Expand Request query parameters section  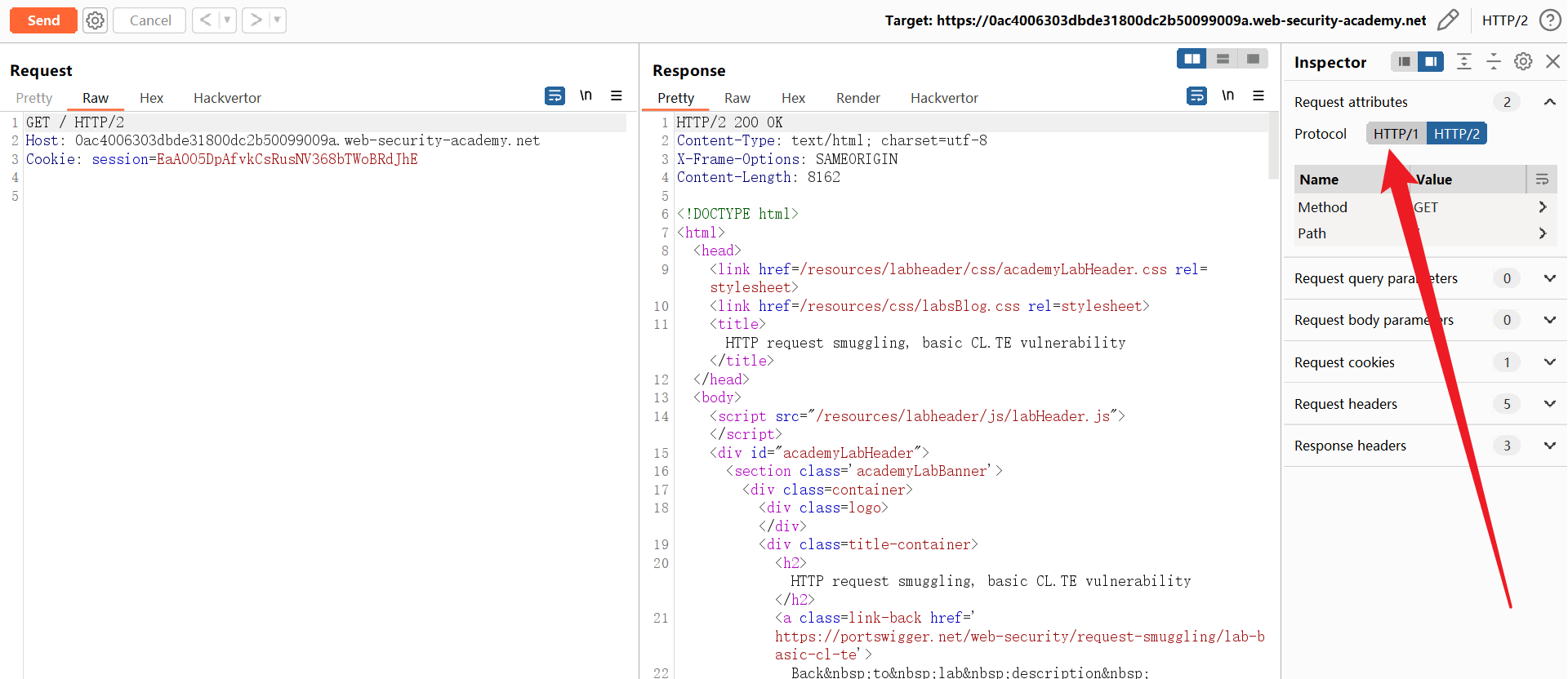point(1549,278)
